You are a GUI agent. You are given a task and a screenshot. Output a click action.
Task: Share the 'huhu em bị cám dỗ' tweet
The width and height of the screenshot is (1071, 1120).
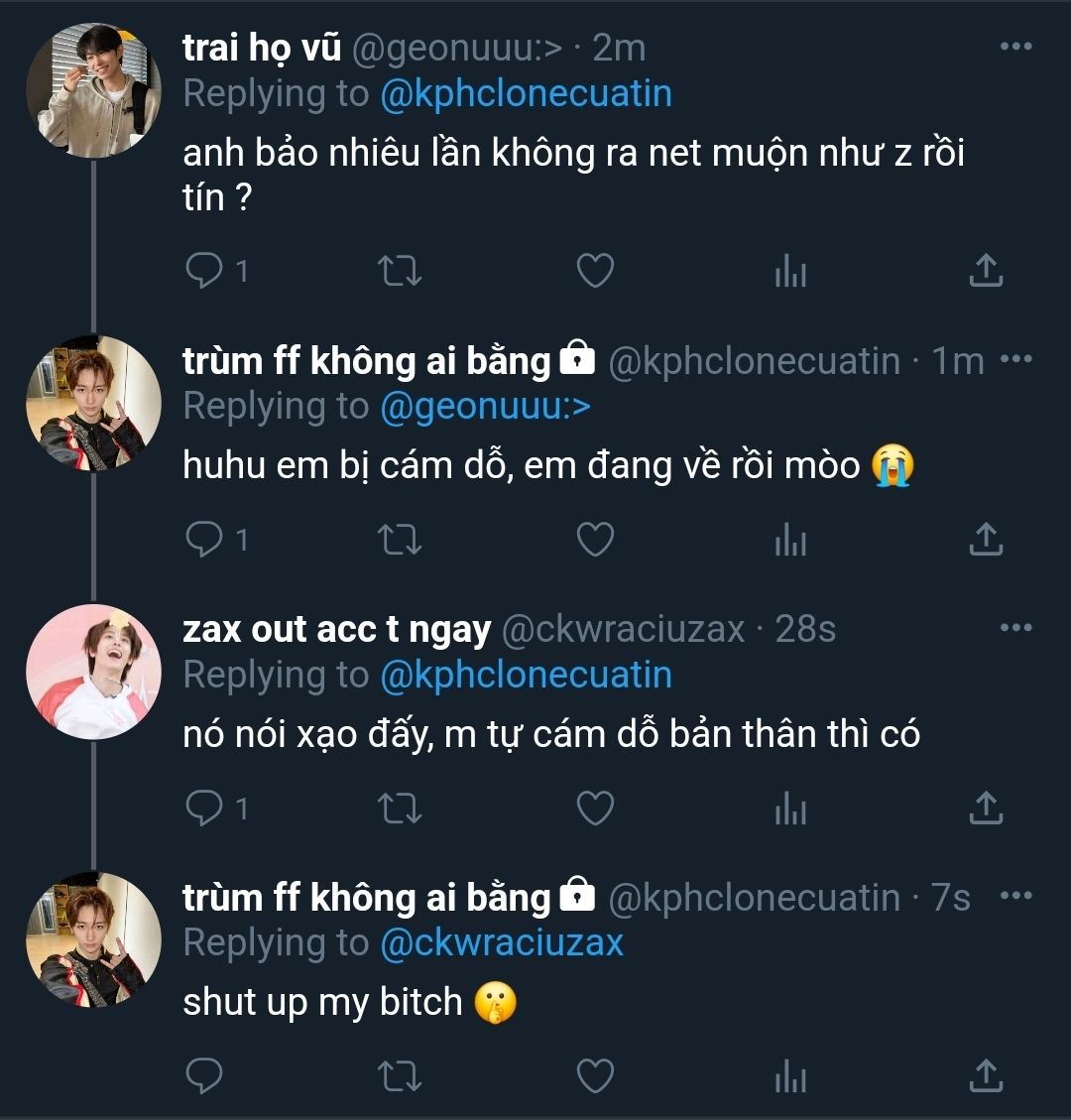pyautogui.click(x=986, y=539)
